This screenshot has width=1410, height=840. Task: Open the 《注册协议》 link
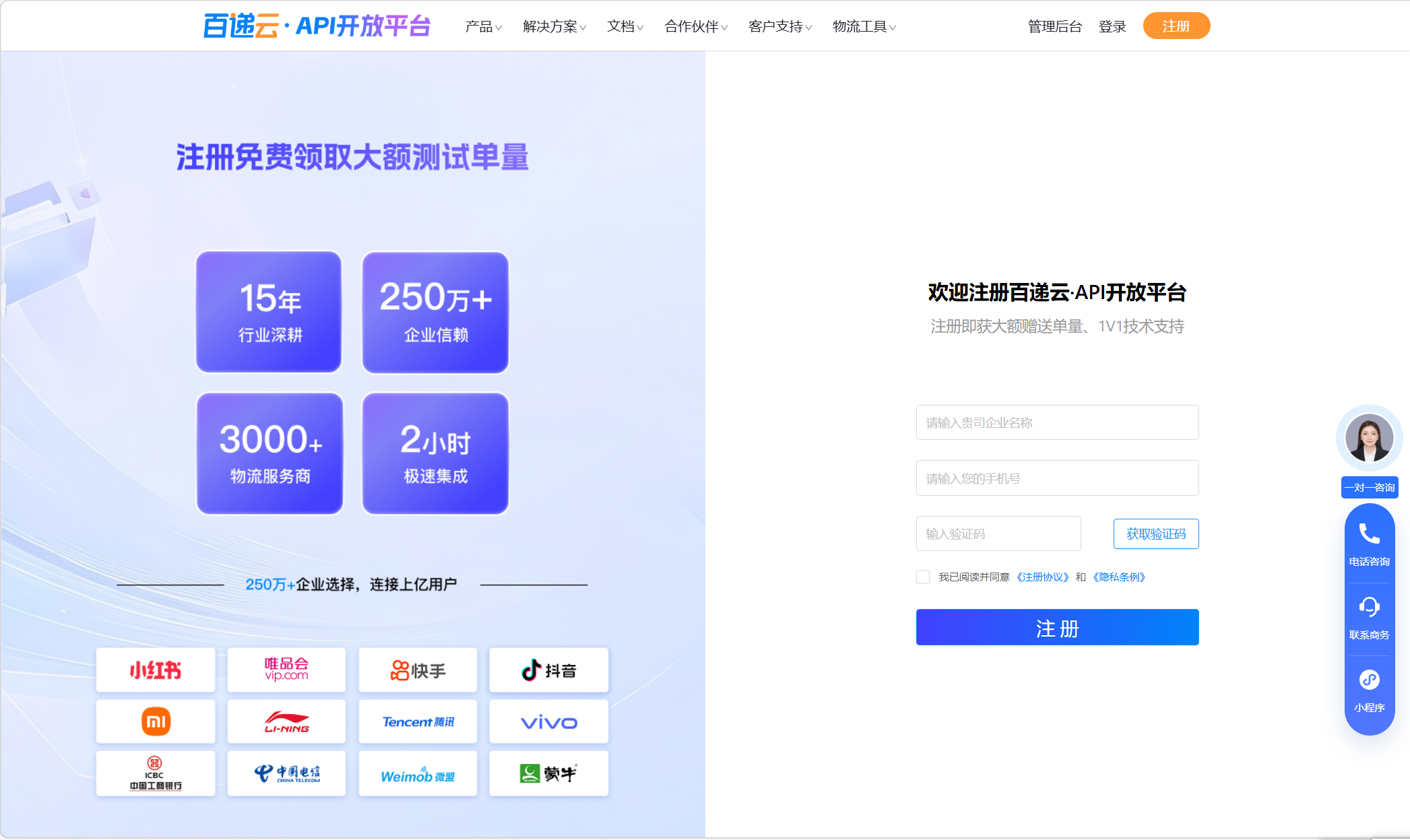pos(1042,577)
